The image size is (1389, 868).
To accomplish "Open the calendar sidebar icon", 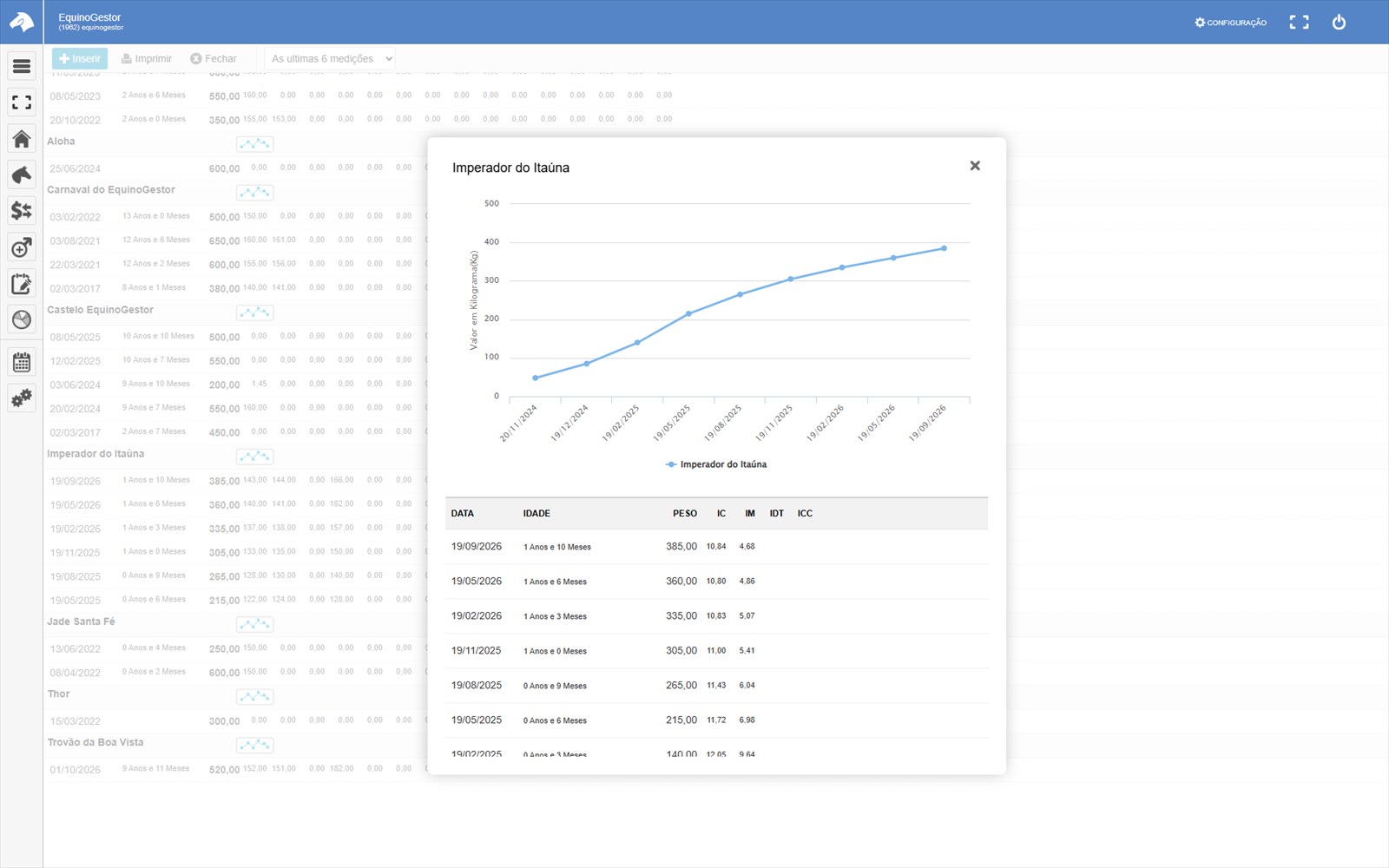I will coord(22,362).
